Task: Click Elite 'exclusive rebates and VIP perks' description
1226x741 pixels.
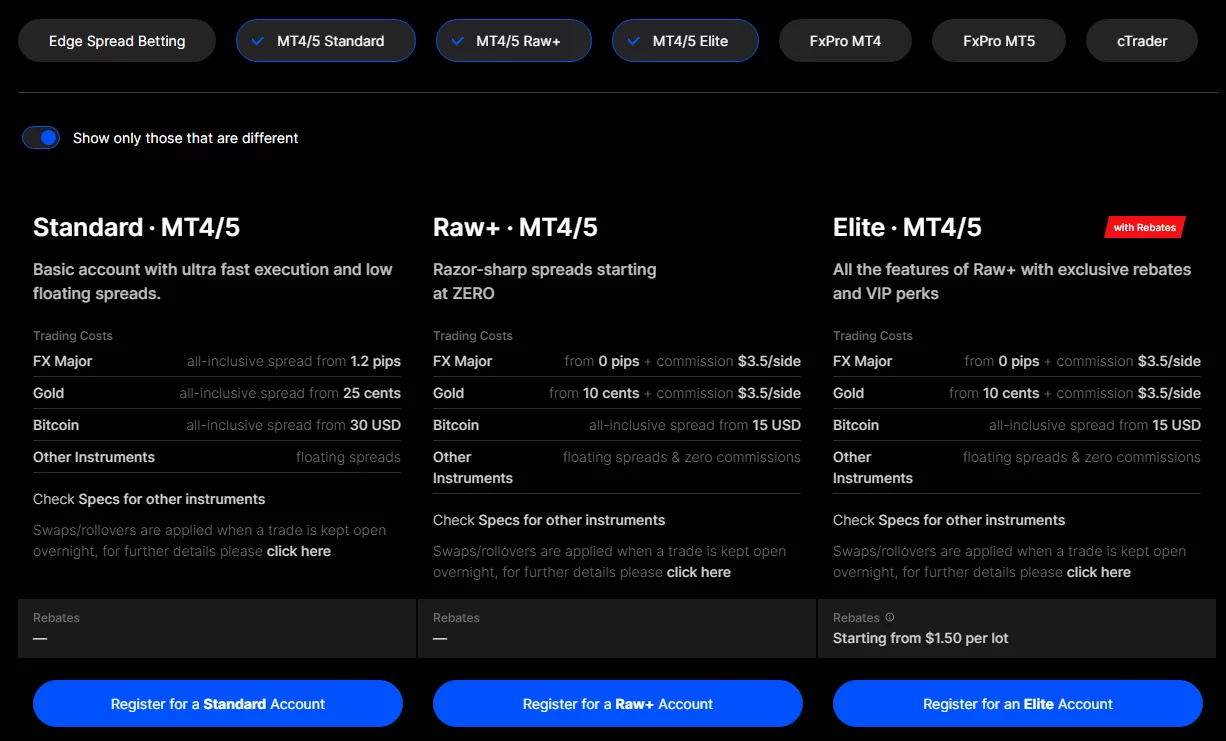Action: (x=1012, y=281)
